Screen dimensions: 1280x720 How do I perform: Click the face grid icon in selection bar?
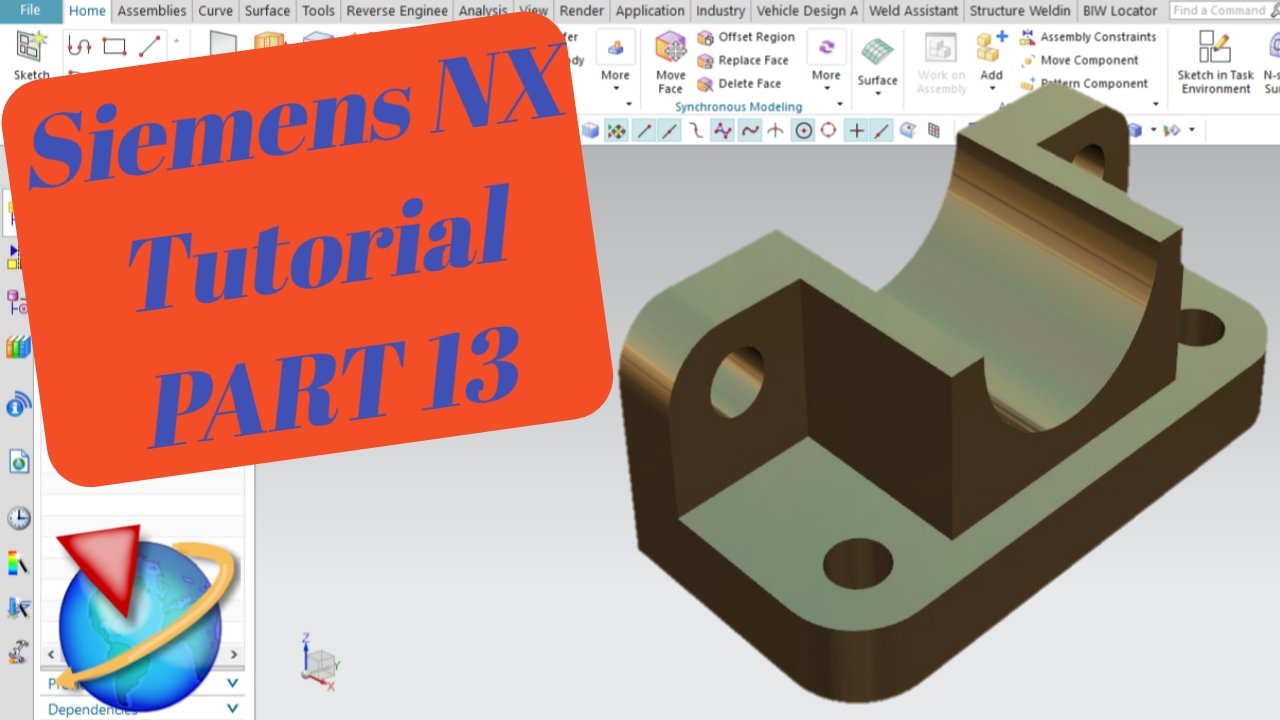pos(934,130)
